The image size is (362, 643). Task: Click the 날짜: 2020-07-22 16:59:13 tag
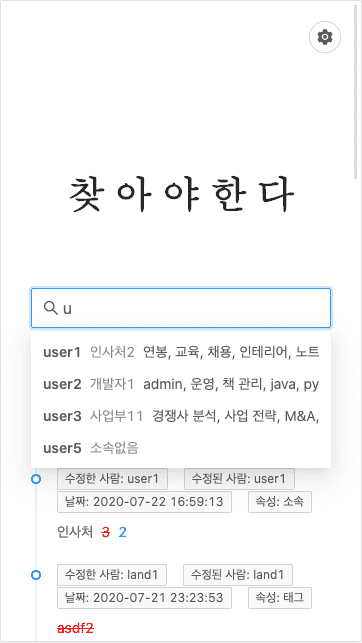[x=144, y=502]
